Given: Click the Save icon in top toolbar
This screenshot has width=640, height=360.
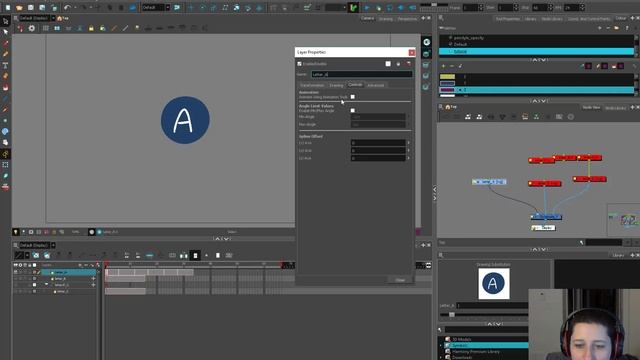Looking at the screenshot, I should [x=31, y=7].
